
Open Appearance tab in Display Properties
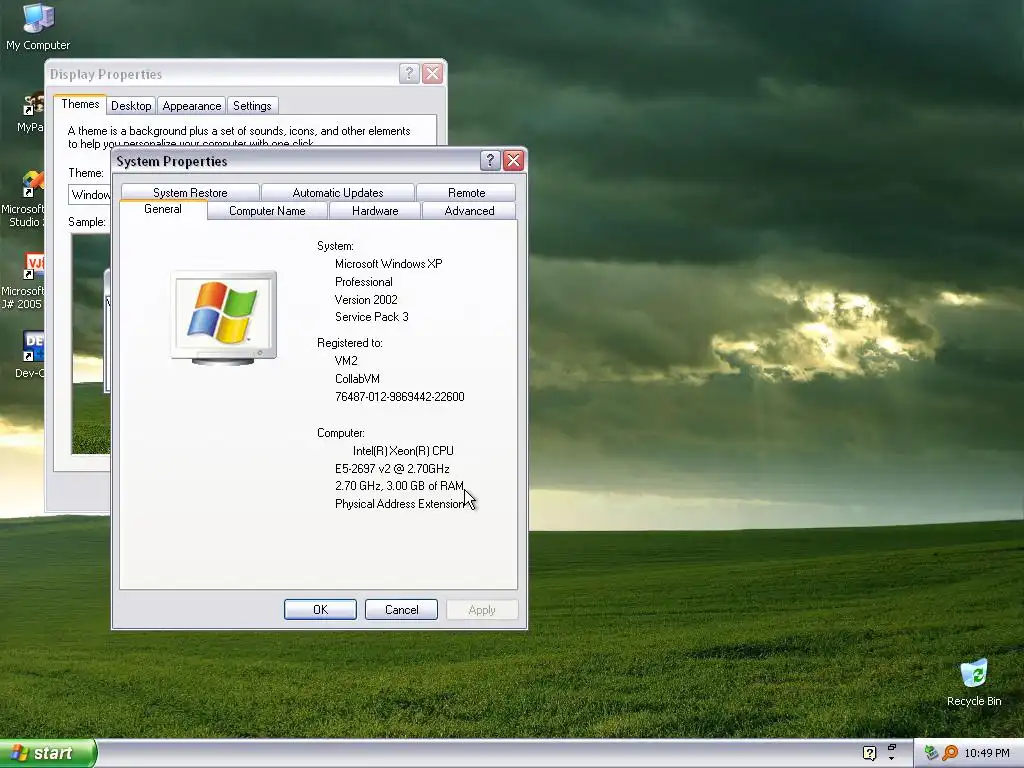point(191,106)
